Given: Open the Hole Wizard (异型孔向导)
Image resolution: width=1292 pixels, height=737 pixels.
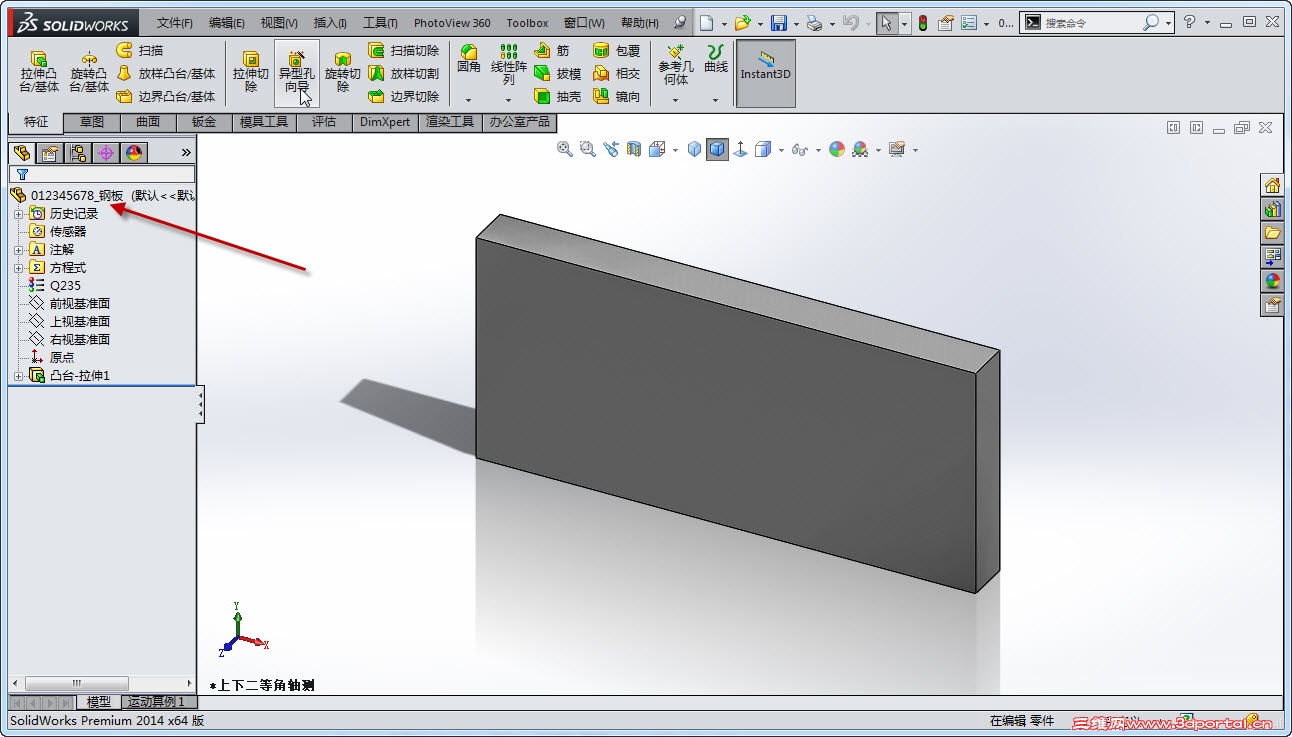Looking at the screenshot, I should click(296, 72).
